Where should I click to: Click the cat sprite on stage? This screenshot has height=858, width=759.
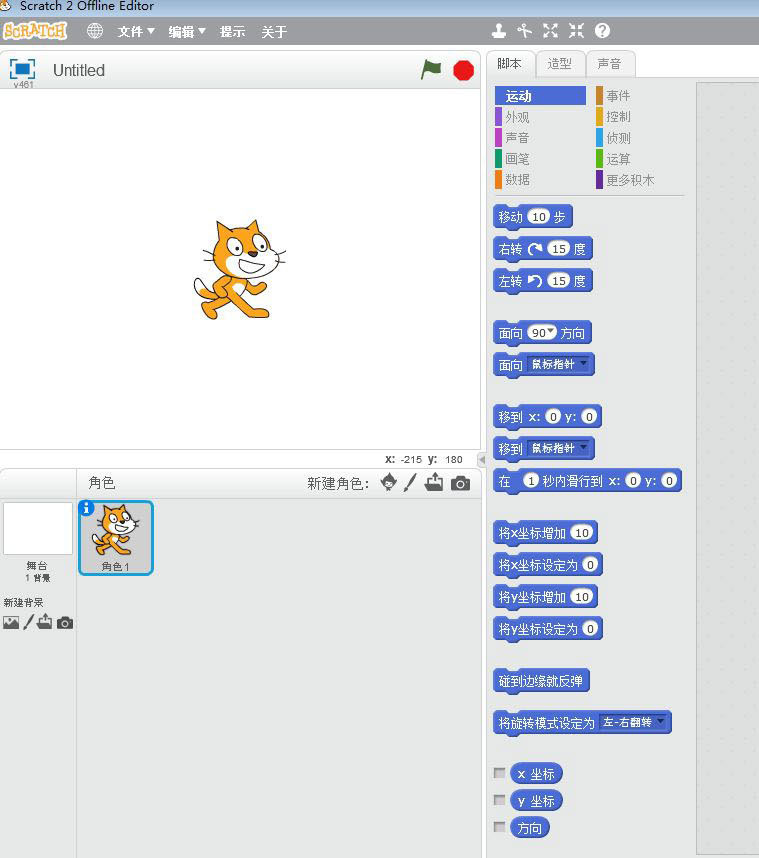coord(239,269)
